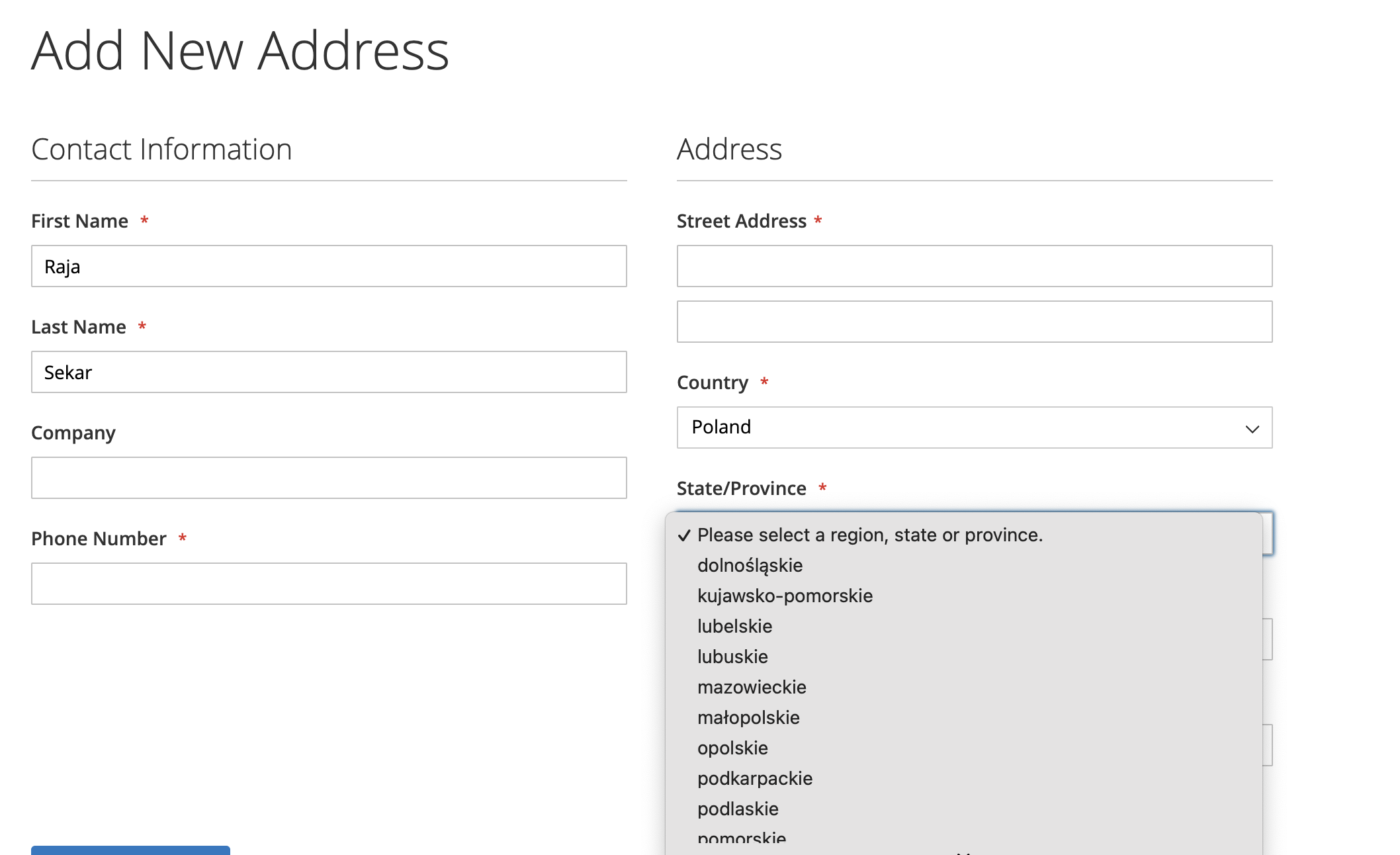The width and height of the screenshot is (1400, 855).
Task: Open the Country dropdown chevron
Action: [1252, 427]
